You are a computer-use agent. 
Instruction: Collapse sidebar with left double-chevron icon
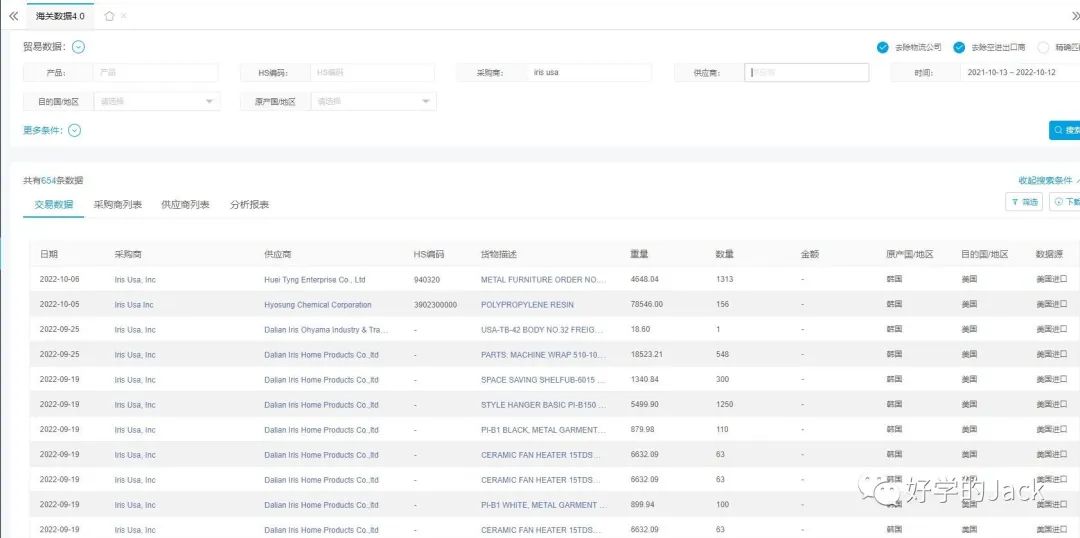[x=13, y=16]
